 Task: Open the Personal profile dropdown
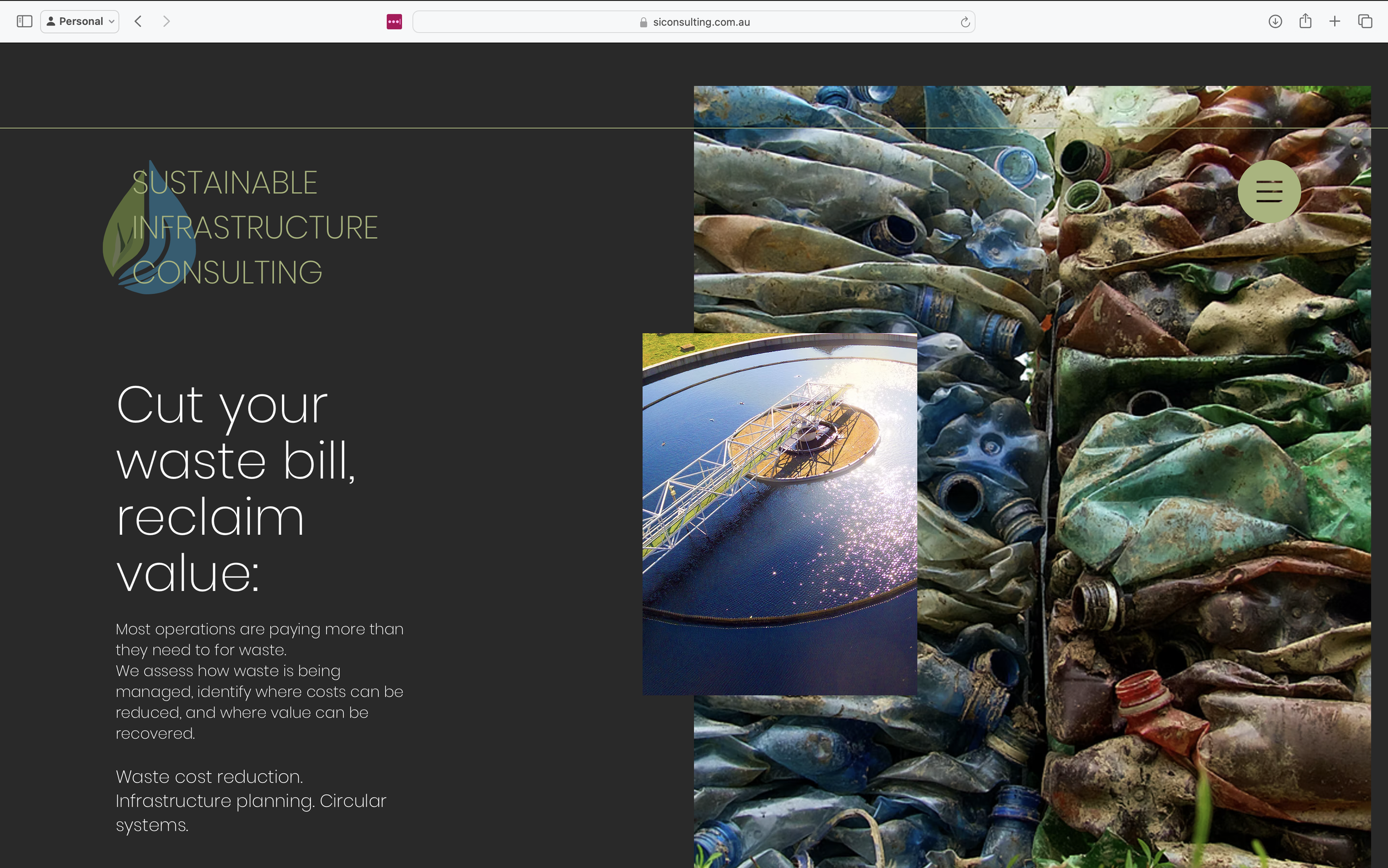[x=80, y=22]
